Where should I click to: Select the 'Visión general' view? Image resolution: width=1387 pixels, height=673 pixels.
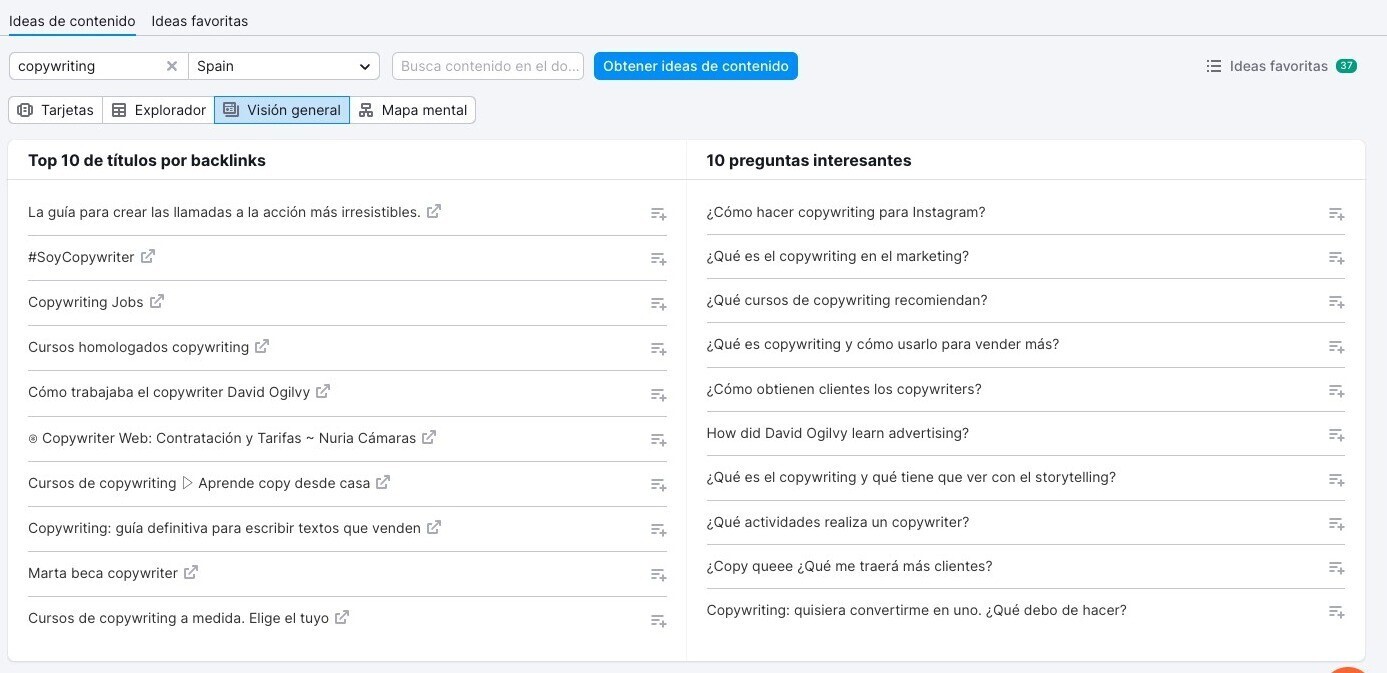[282, 110]
